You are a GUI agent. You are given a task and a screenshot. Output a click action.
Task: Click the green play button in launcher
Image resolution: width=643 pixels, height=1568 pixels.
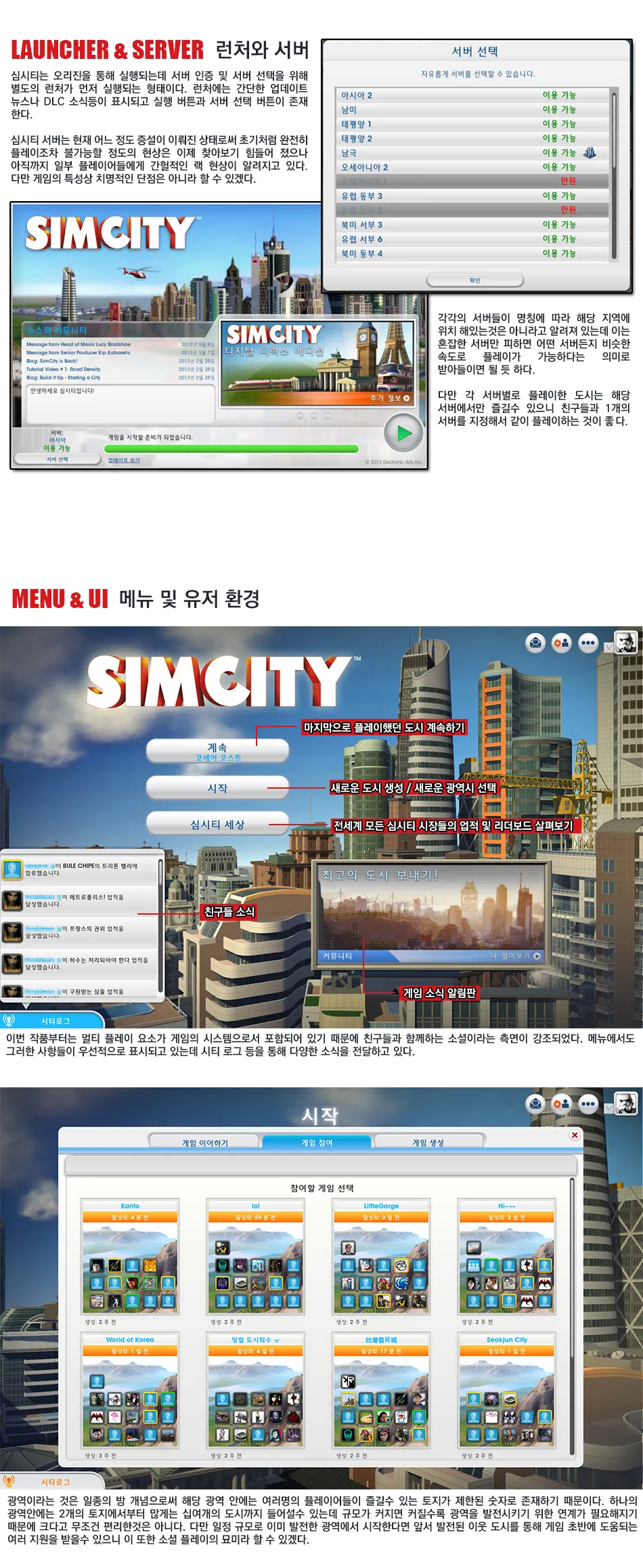[404, 433]
